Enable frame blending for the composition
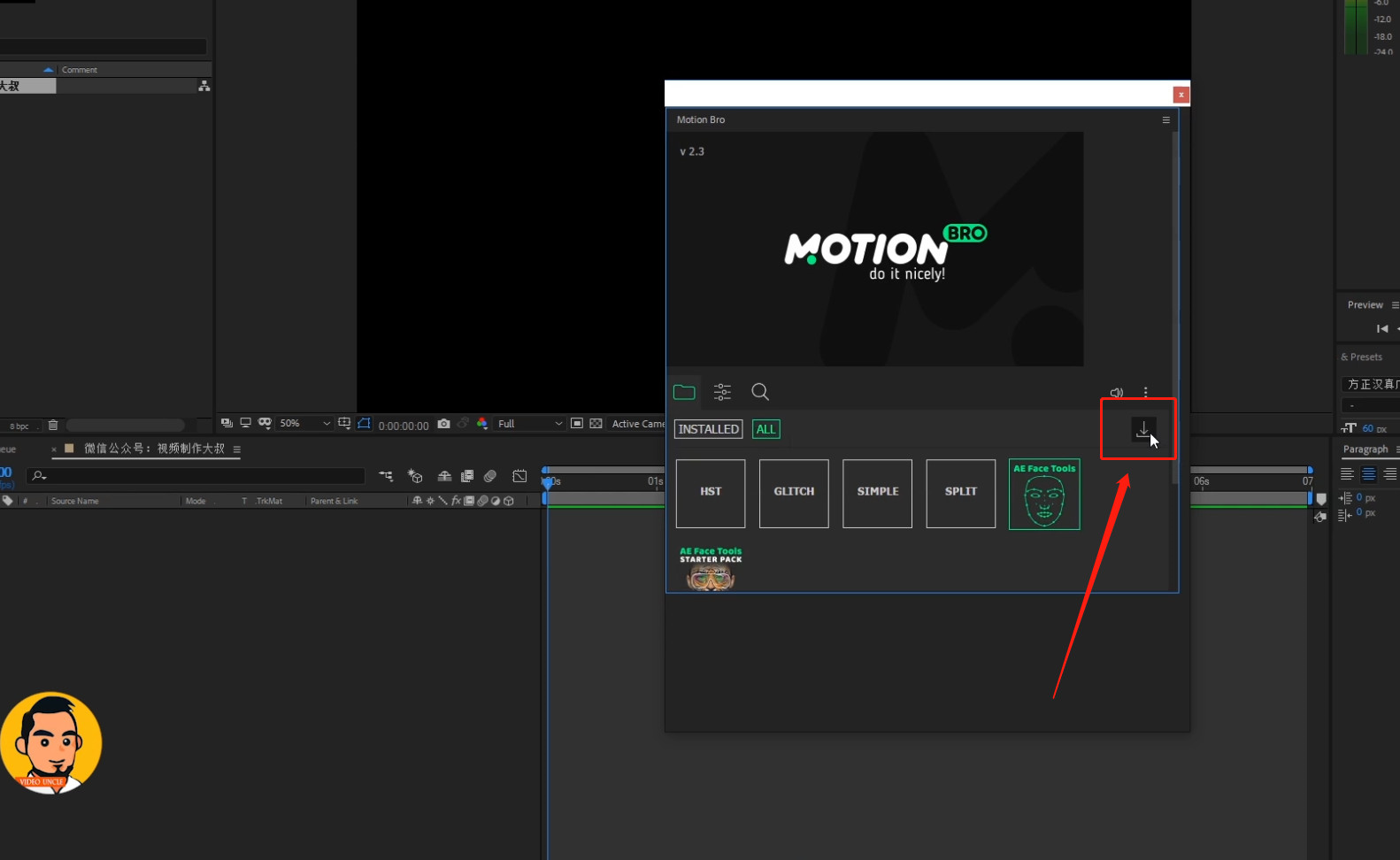The width and height of the screenshot is (1400, 860). click(x=467, y=476)
